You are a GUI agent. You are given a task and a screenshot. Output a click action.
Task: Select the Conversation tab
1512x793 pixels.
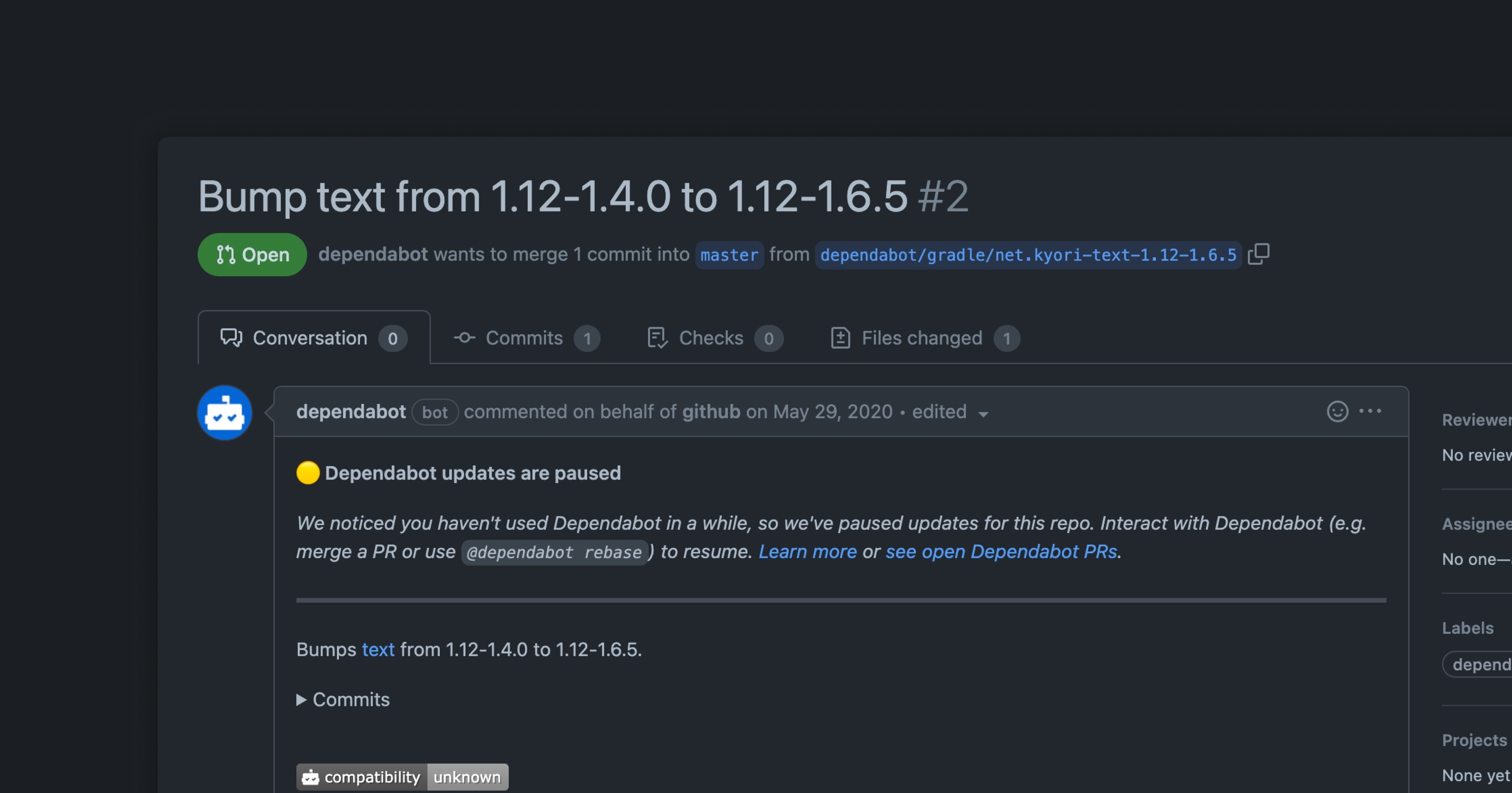[x=310, y=338]
